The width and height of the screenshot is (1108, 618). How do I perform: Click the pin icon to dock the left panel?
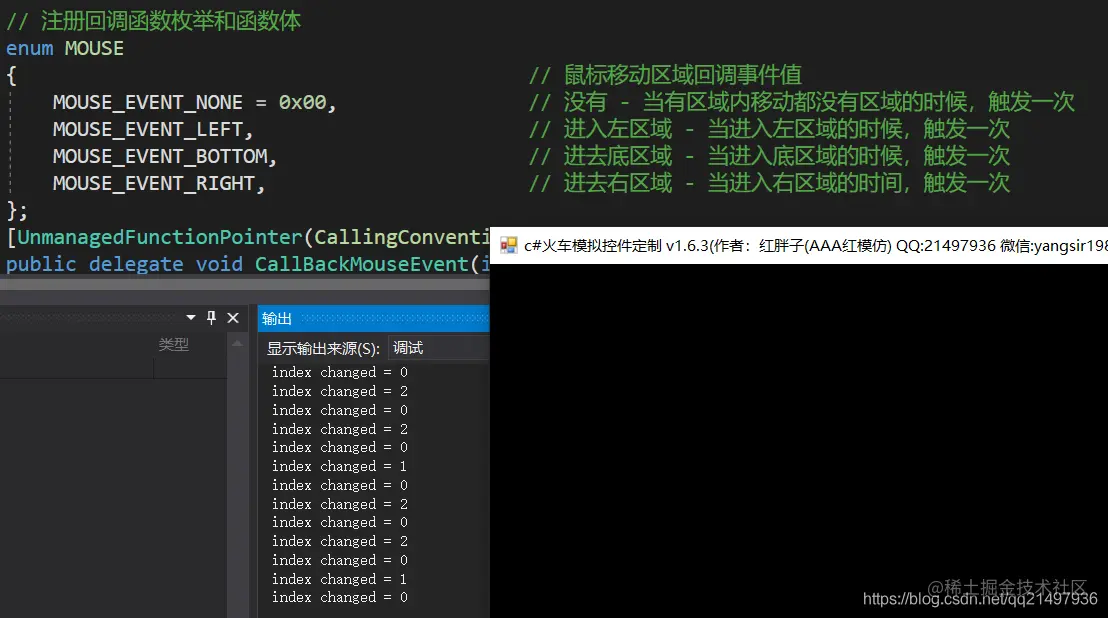pos(211,317)
